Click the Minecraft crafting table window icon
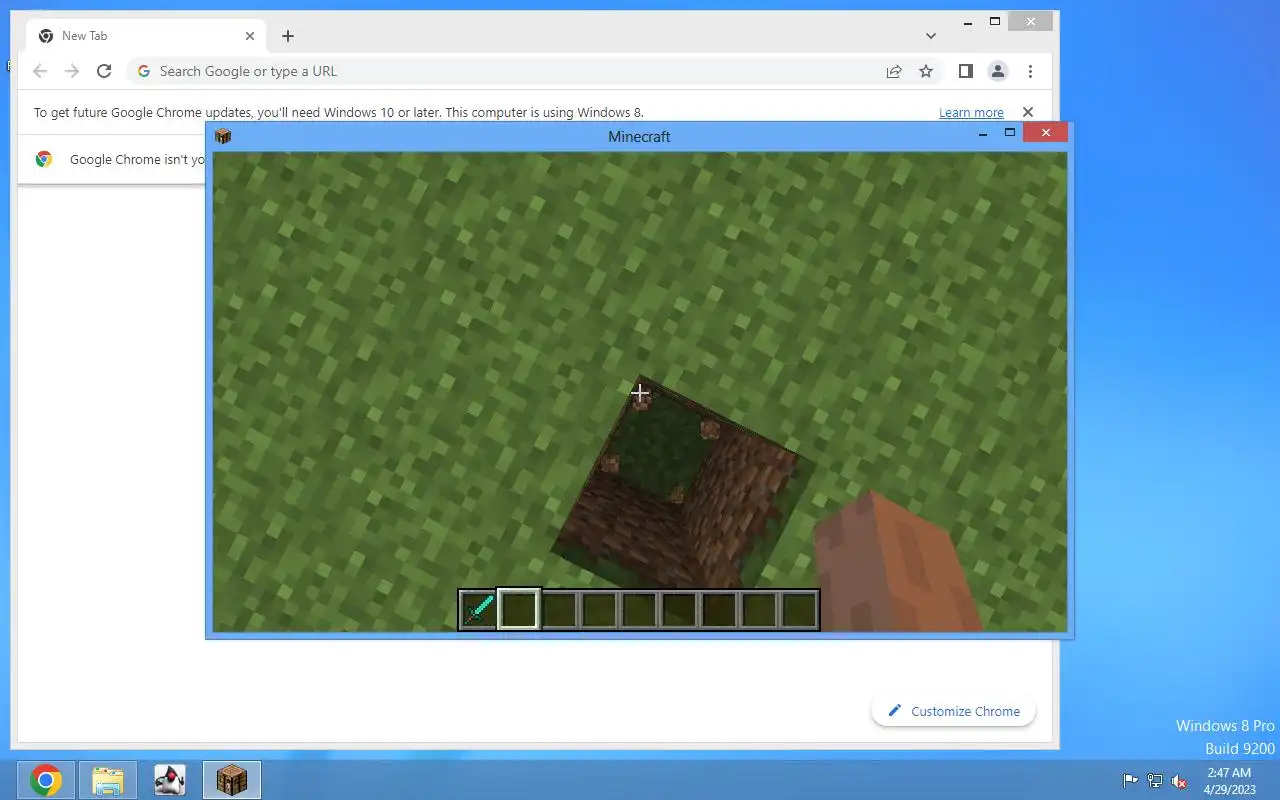 point(223,136)
